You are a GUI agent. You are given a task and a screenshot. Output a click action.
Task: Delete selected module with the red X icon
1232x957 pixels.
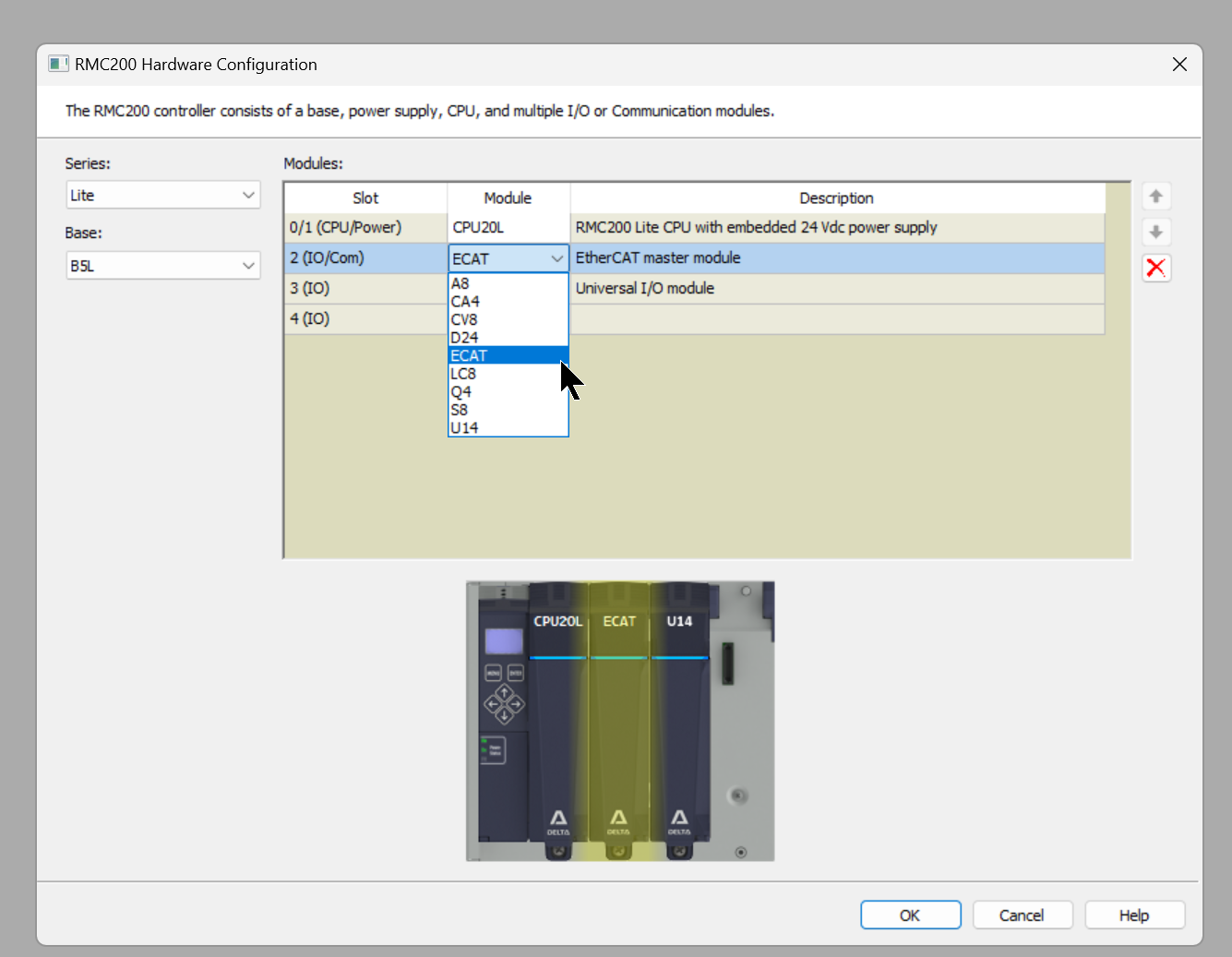click(x=1155, y=268)
